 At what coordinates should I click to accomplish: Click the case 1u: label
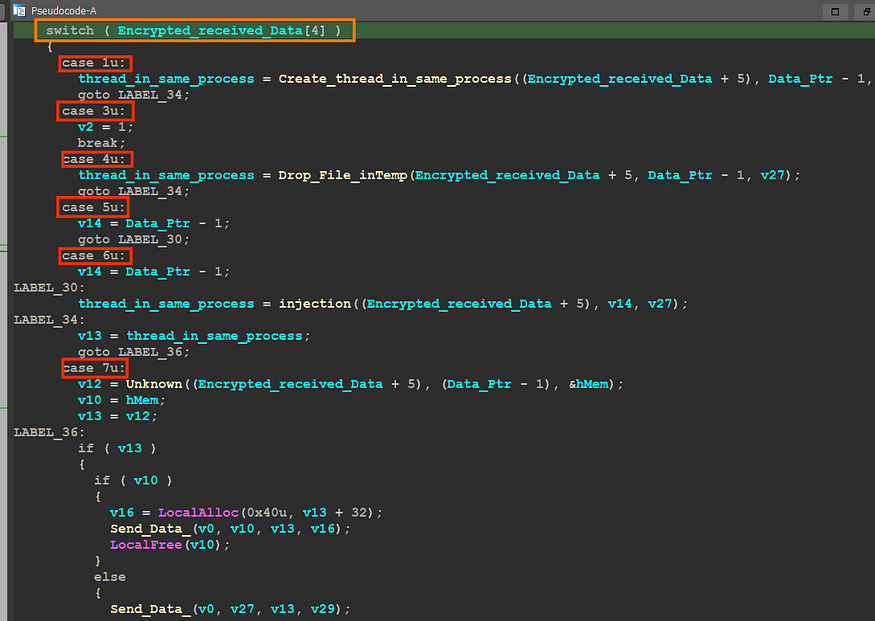[x=94, y=63]
